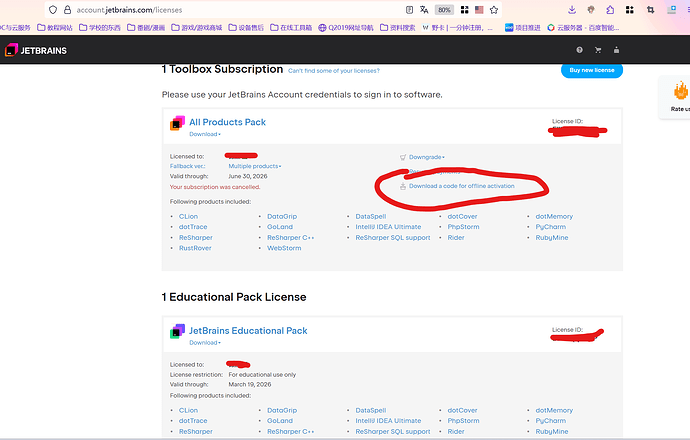Open the 学校的东西 bookmark folder
Screen dimensions: 690x440
point(100,28)
